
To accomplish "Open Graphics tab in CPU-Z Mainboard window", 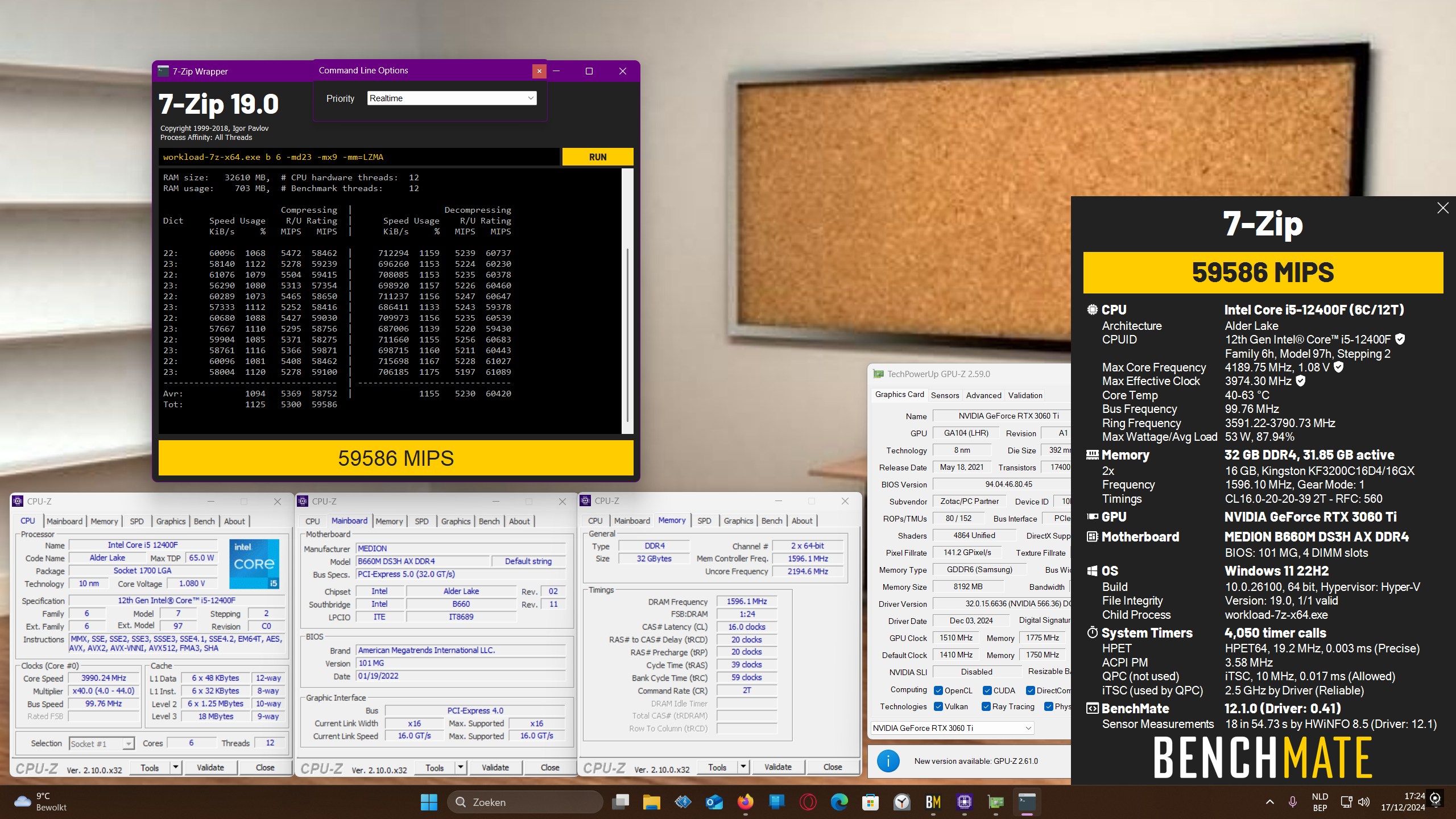I will [456, 521].
